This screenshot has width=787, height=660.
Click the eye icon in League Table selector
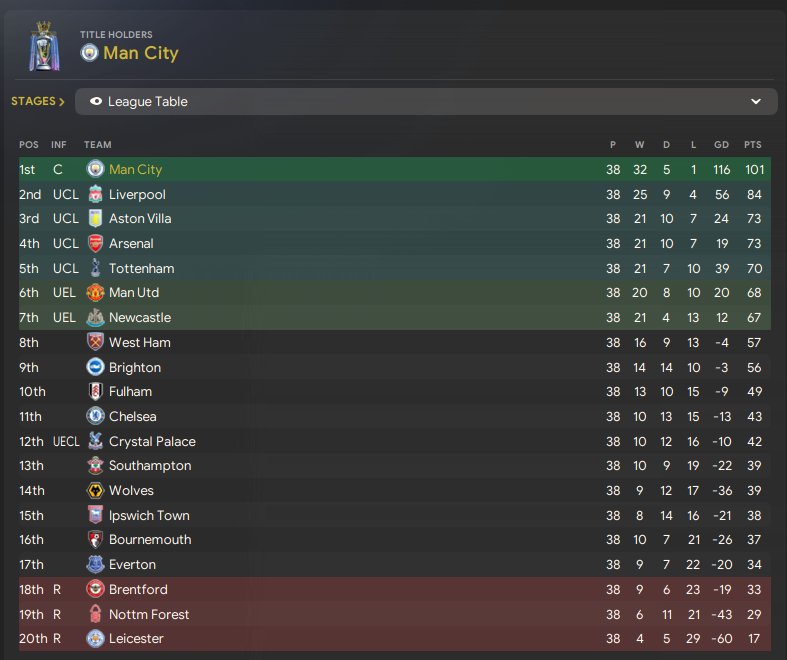click(96, 101)
